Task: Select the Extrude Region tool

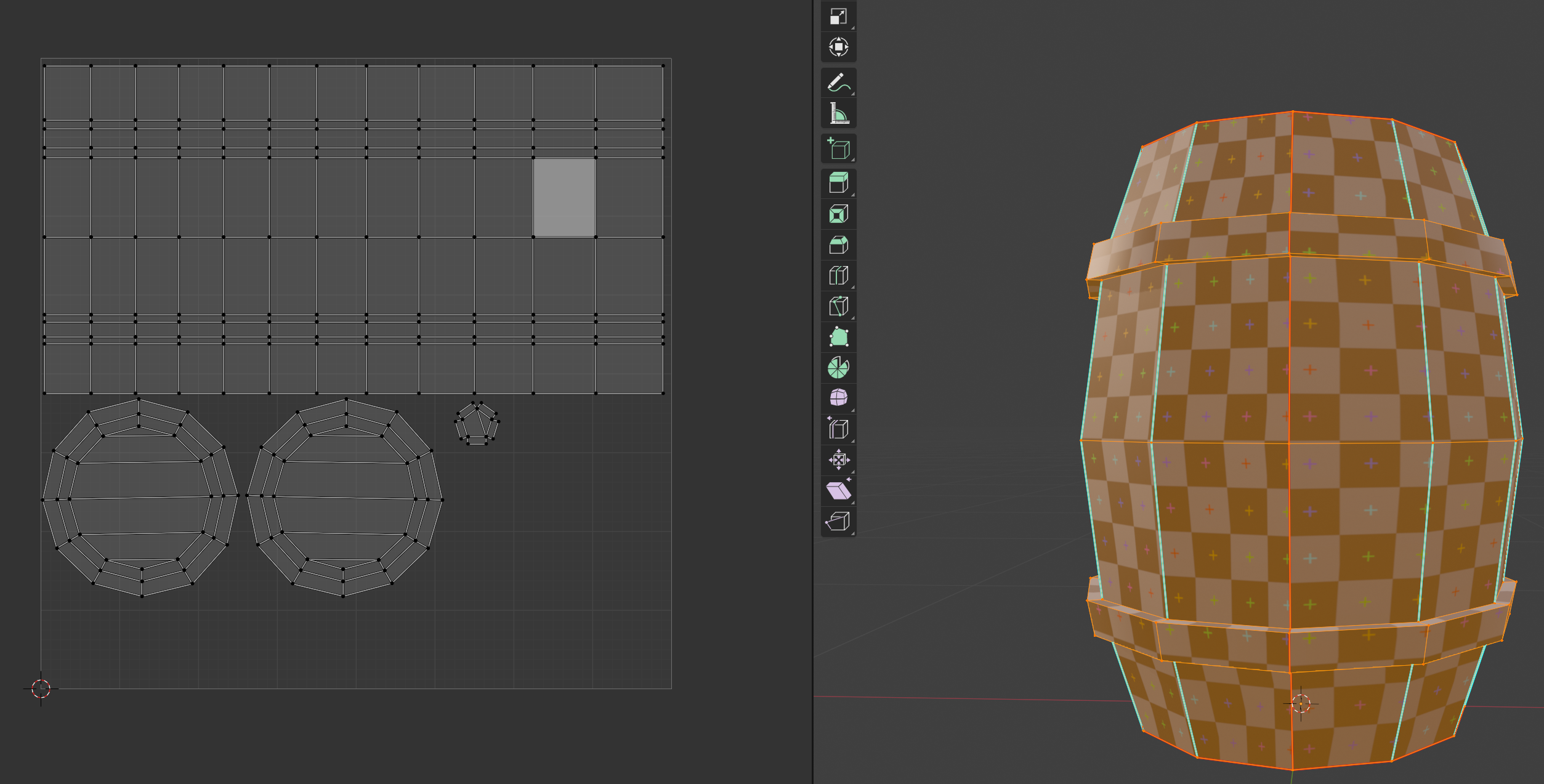Action: (838, 184)
